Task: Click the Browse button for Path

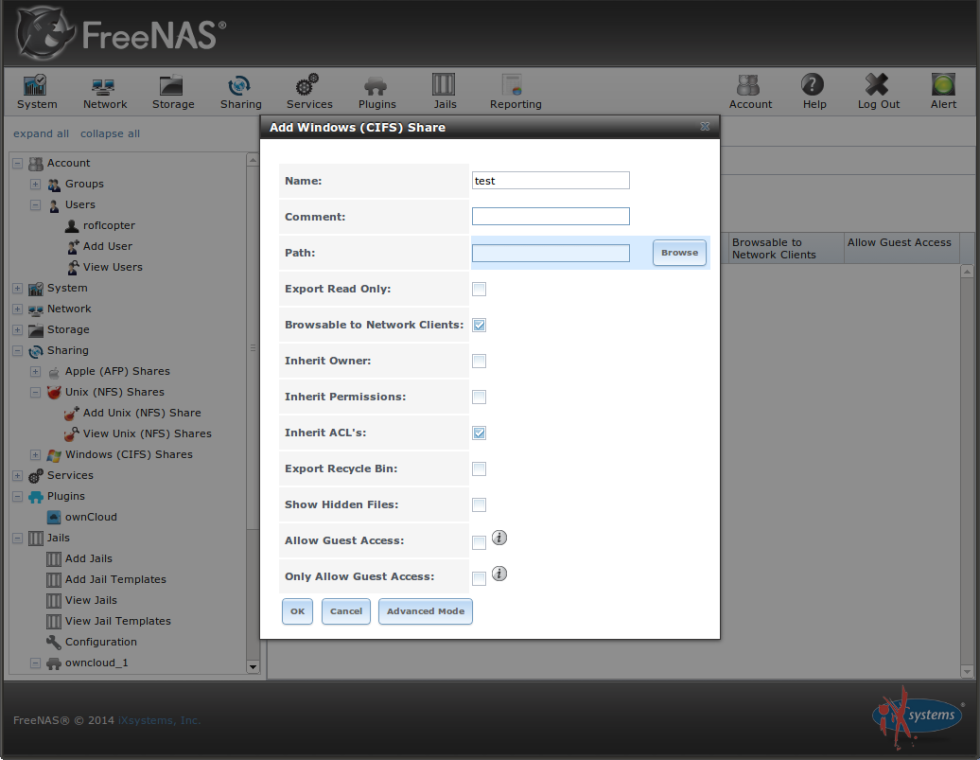Action: pos(679,253)
